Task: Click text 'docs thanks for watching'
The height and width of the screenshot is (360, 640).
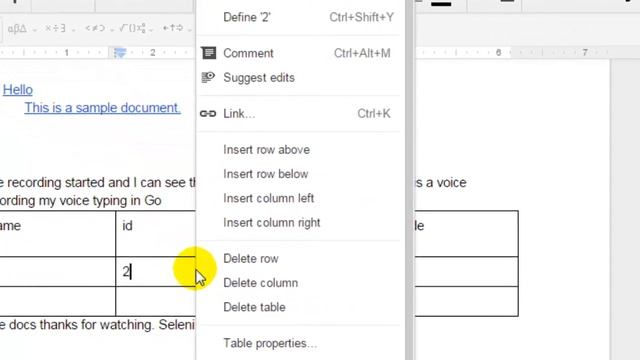Action: click(80, 325)
